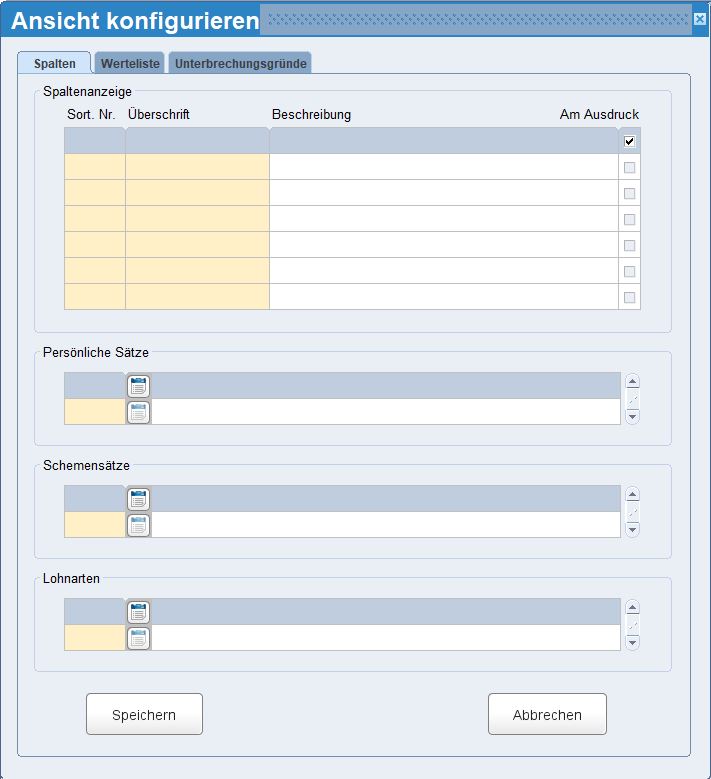Click scrollbar track in Persönliche Sätze
The width and height of the screenshot is (711, 779).
click(x=632, y=399)
